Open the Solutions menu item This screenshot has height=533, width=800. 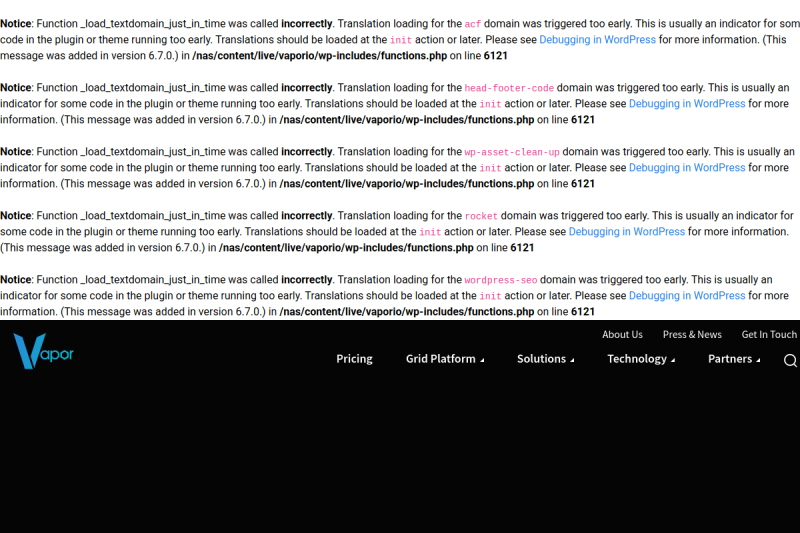pyautogui.click(x=541, y=359)
